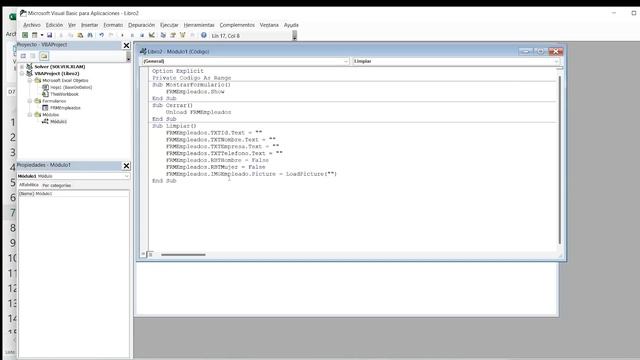Select Módulo1 in project tree
This screenshot has width=640, height=360.
click(58, 122)
